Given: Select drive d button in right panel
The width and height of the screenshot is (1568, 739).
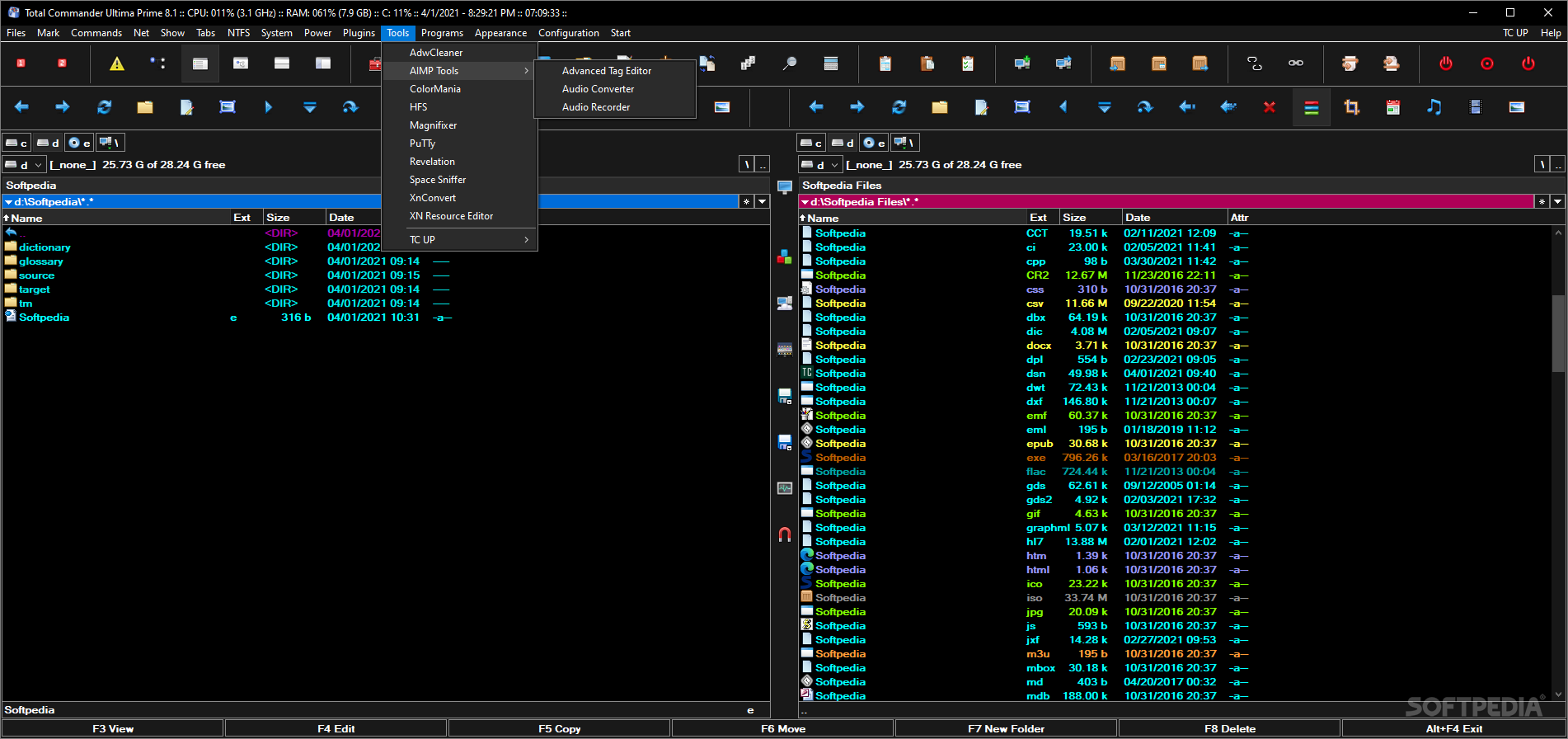Looking at the screenshot, I should click(843, 143).
